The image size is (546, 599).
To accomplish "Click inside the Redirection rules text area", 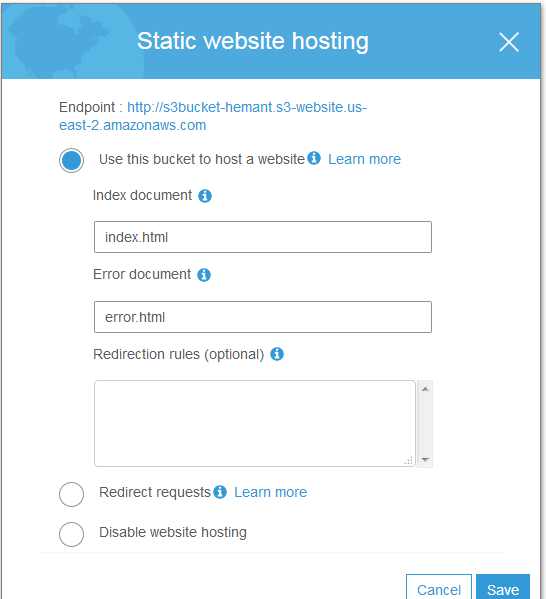I will pyautogui.click(x=255, y=423).
